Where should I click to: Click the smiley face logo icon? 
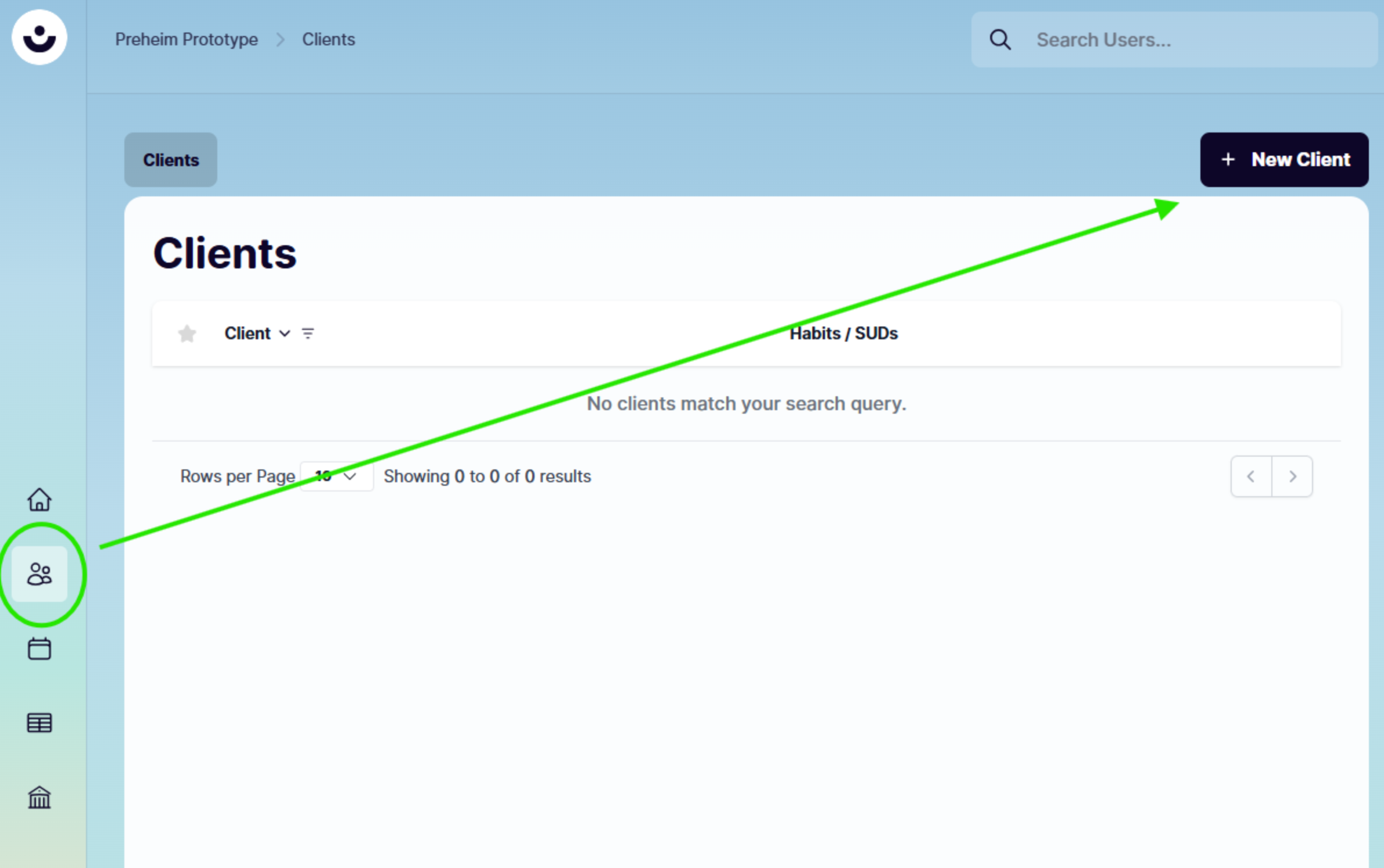[x=40, y=38]
